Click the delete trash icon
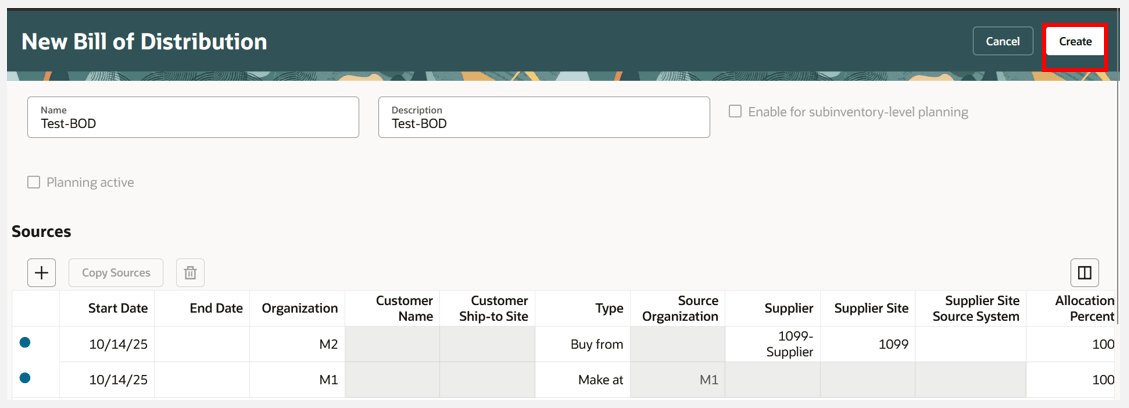1129x408 pixels. click(x=190, y=272)
